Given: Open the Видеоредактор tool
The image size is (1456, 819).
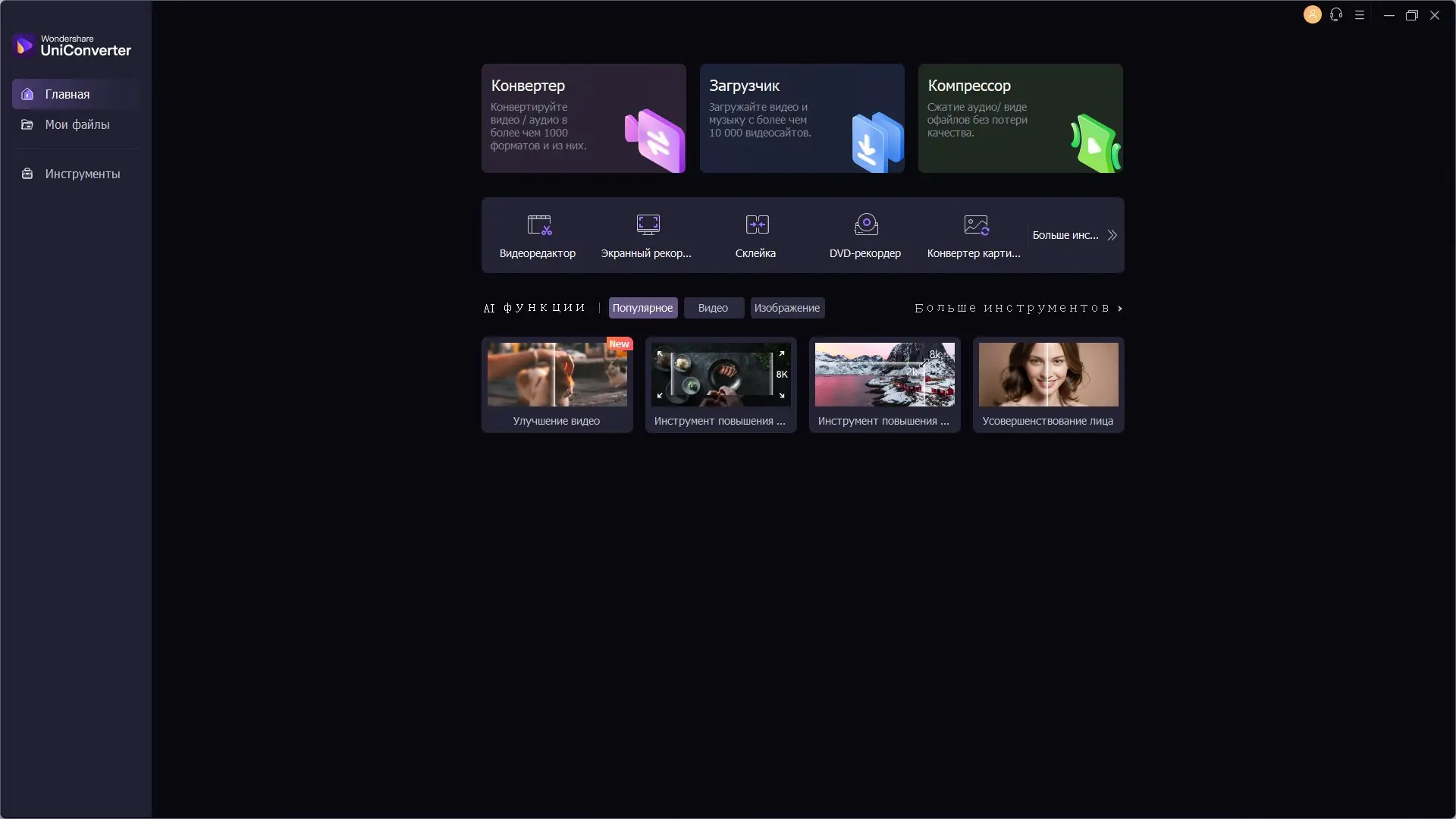Looking at the screenshot, I should click(538, 234).
